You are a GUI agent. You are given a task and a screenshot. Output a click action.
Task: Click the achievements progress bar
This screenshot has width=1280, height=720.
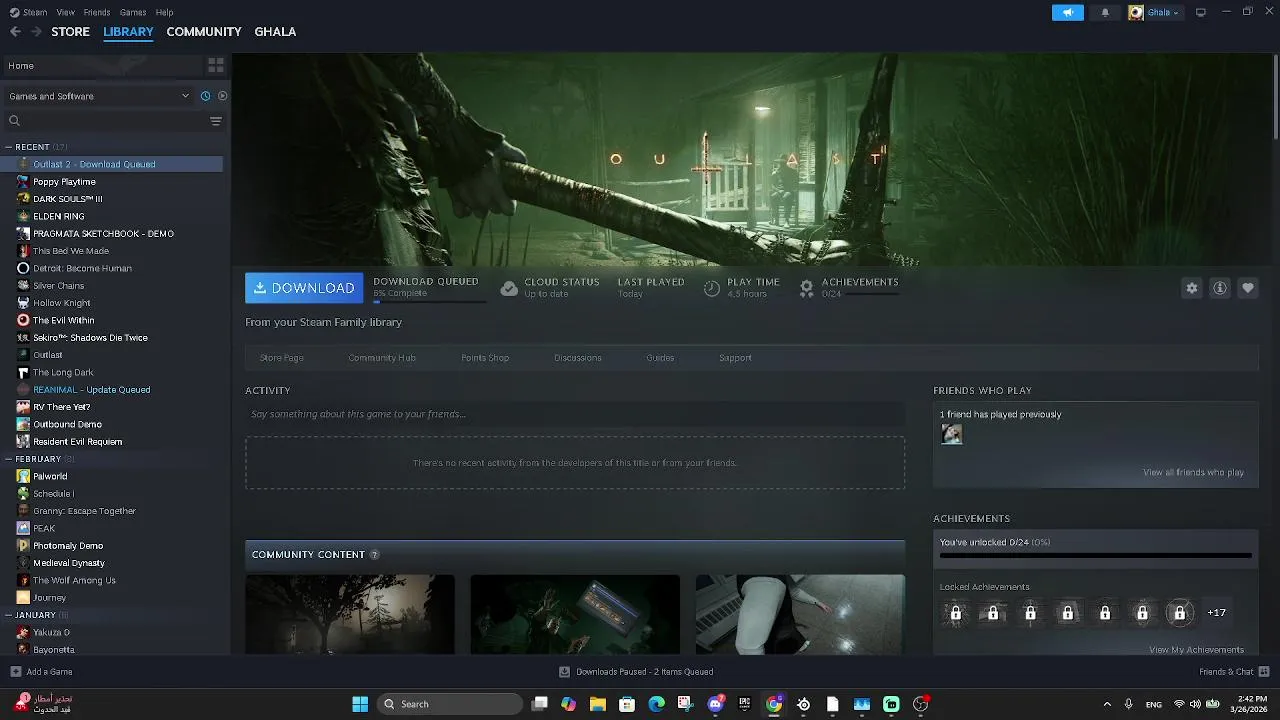[x=1095, y=555]
